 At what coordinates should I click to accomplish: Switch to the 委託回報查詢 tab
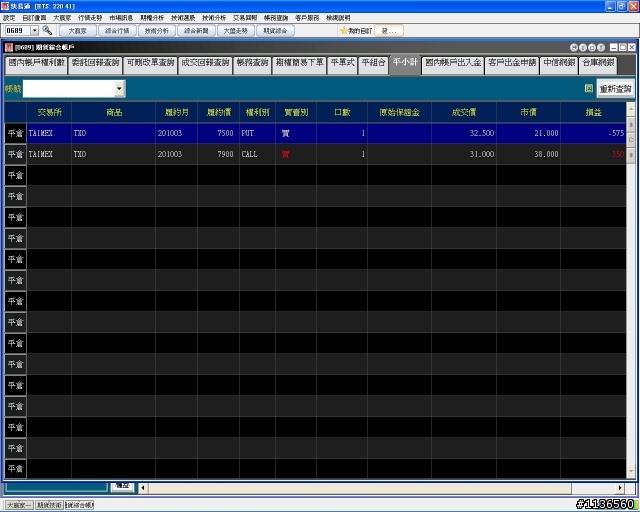pos(96,65)
